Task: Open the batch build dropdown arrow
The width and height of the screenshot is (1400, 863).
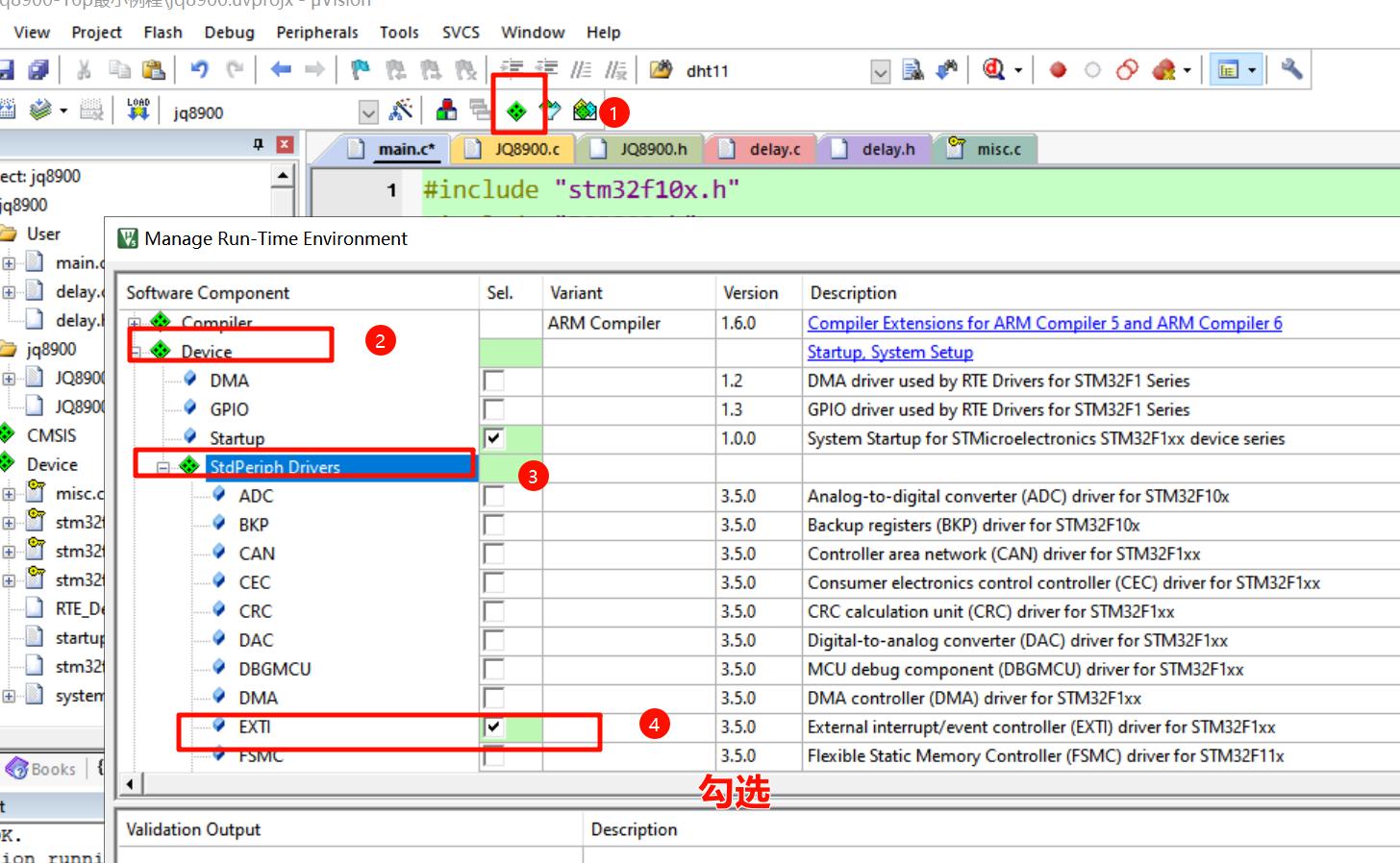Action: 63,111
